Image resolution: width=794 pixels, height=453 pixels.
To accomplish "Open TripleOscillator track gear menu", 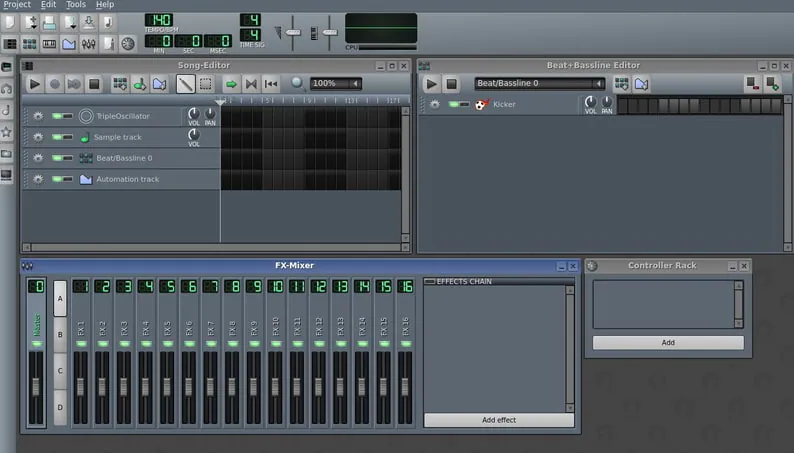I will (38, 116).
